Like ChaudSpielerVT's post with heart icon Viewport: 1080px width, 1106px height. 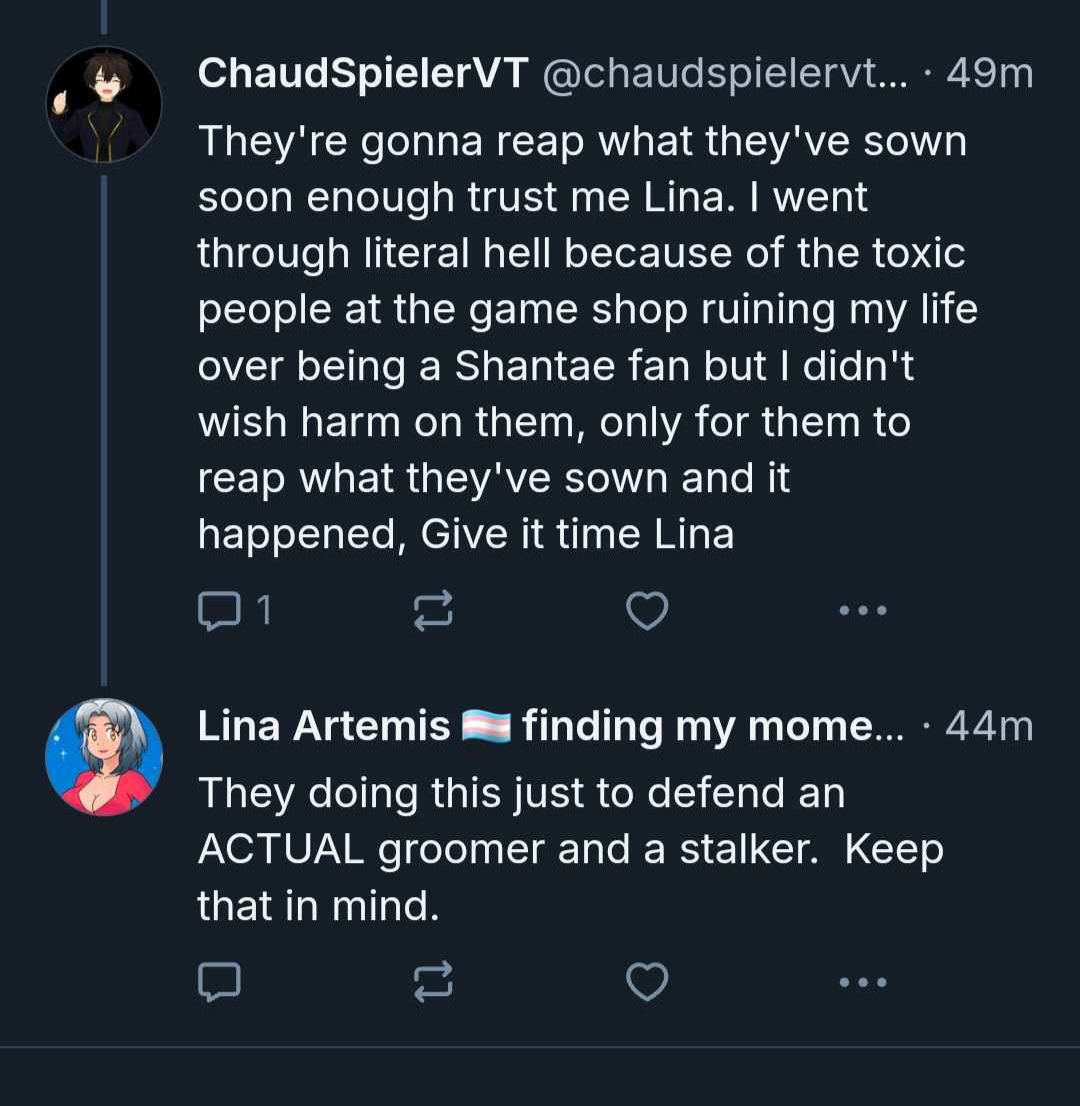coord(646,610)
